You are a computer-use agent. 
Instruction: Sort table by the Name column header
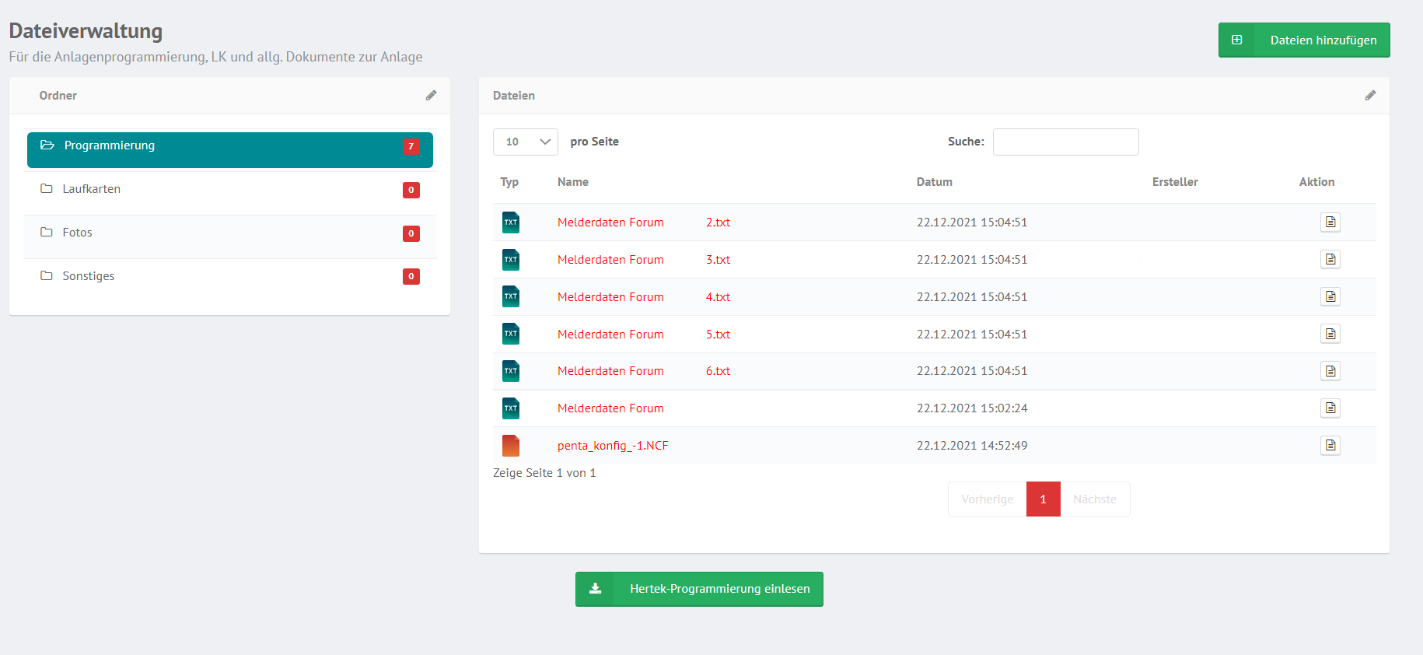point(573,182)
